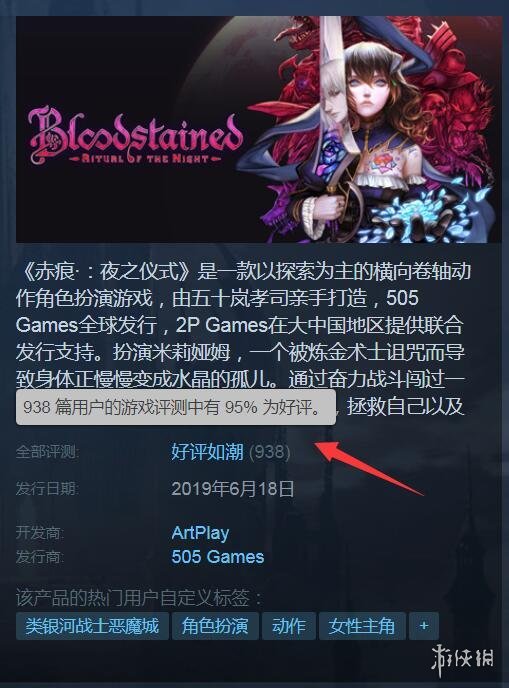Open the 505 Games publisher link
The image size is (509, 688).
[218, 557]
